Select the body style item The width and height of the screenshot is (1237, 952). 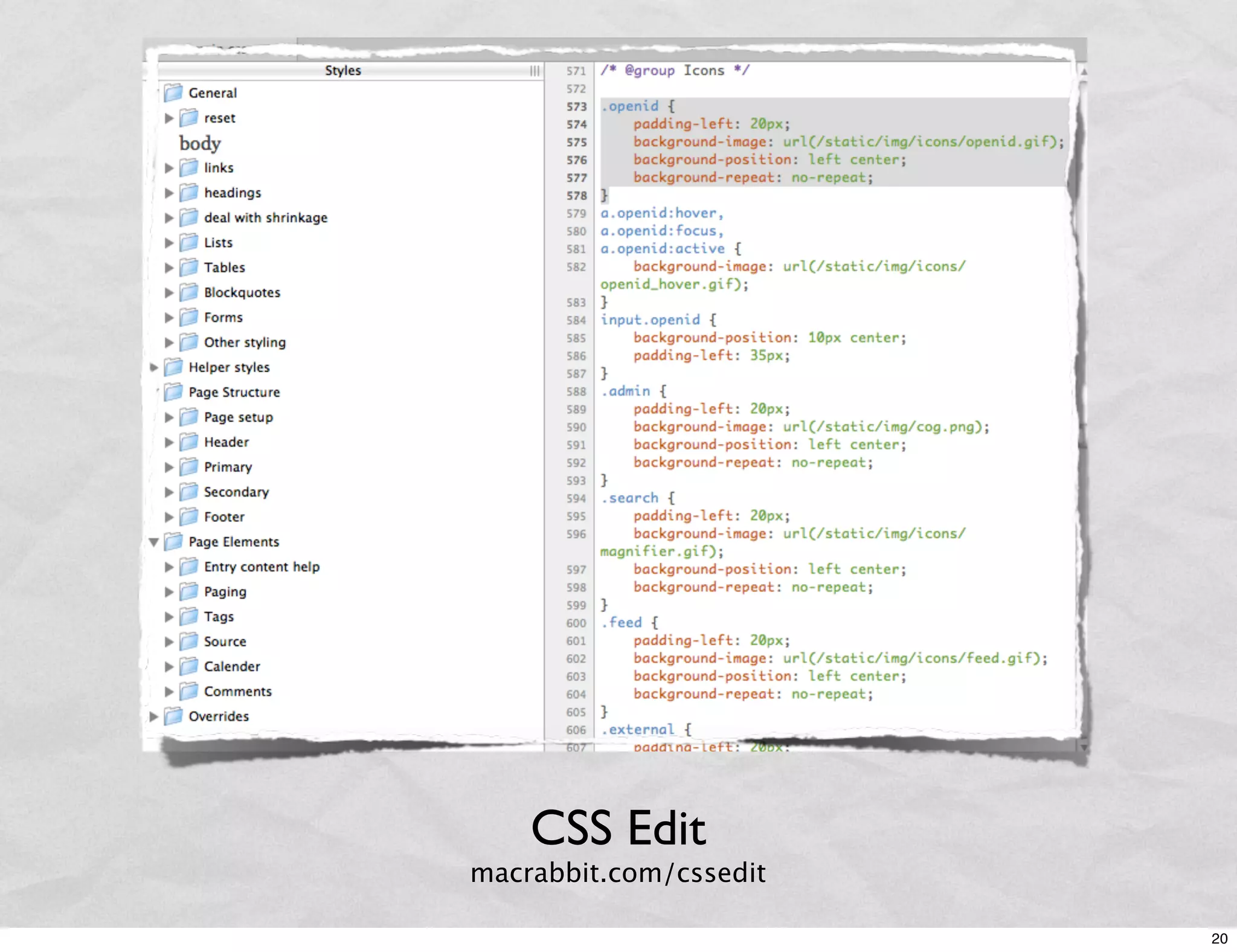(200, 143)
